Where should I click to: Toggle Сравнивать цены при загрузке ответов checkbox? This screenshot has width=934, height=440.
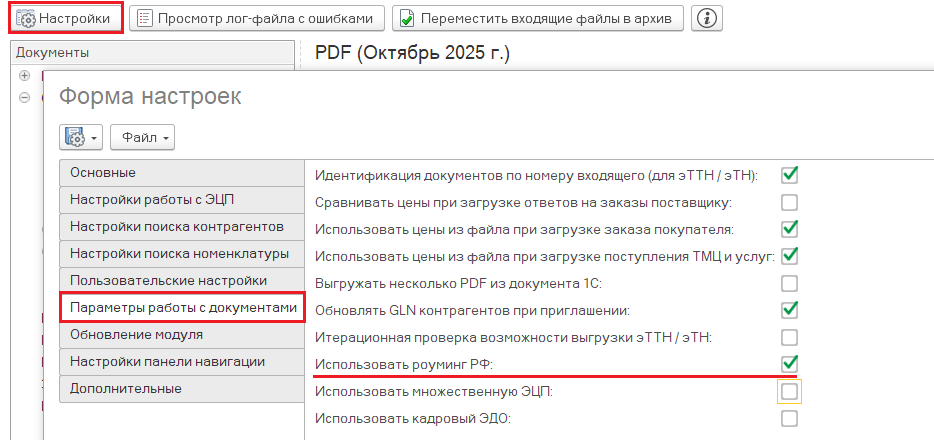click(789, 202)
